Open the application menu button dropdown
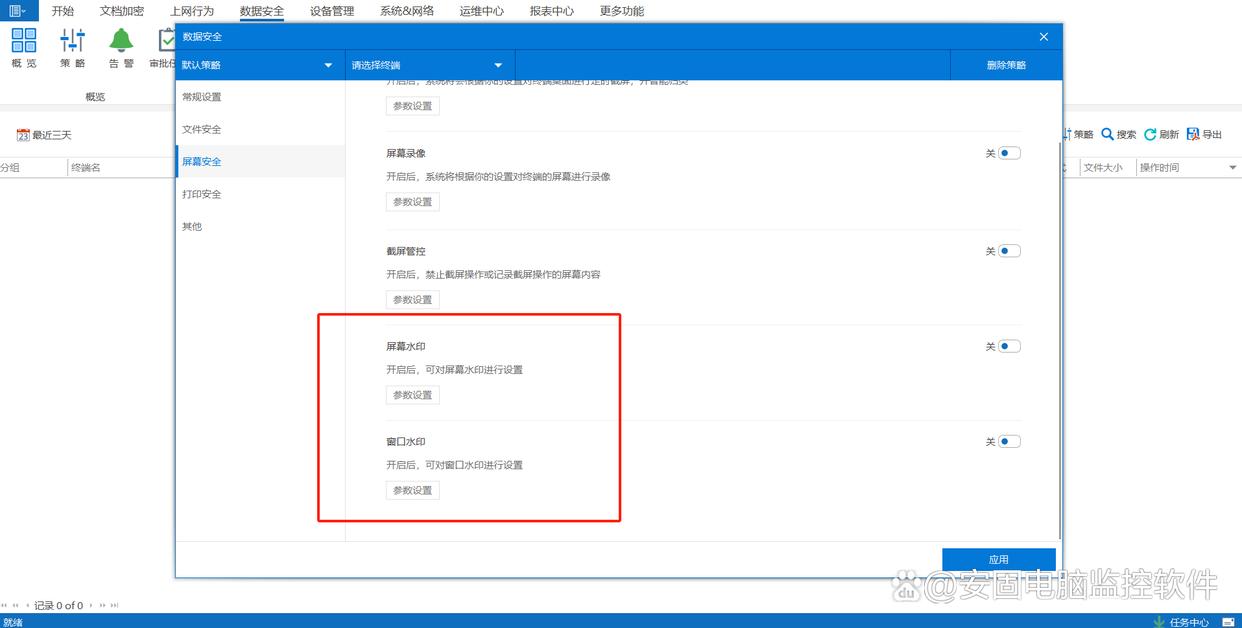Viewport: 1242px width, 628px height. pos(18,11)
